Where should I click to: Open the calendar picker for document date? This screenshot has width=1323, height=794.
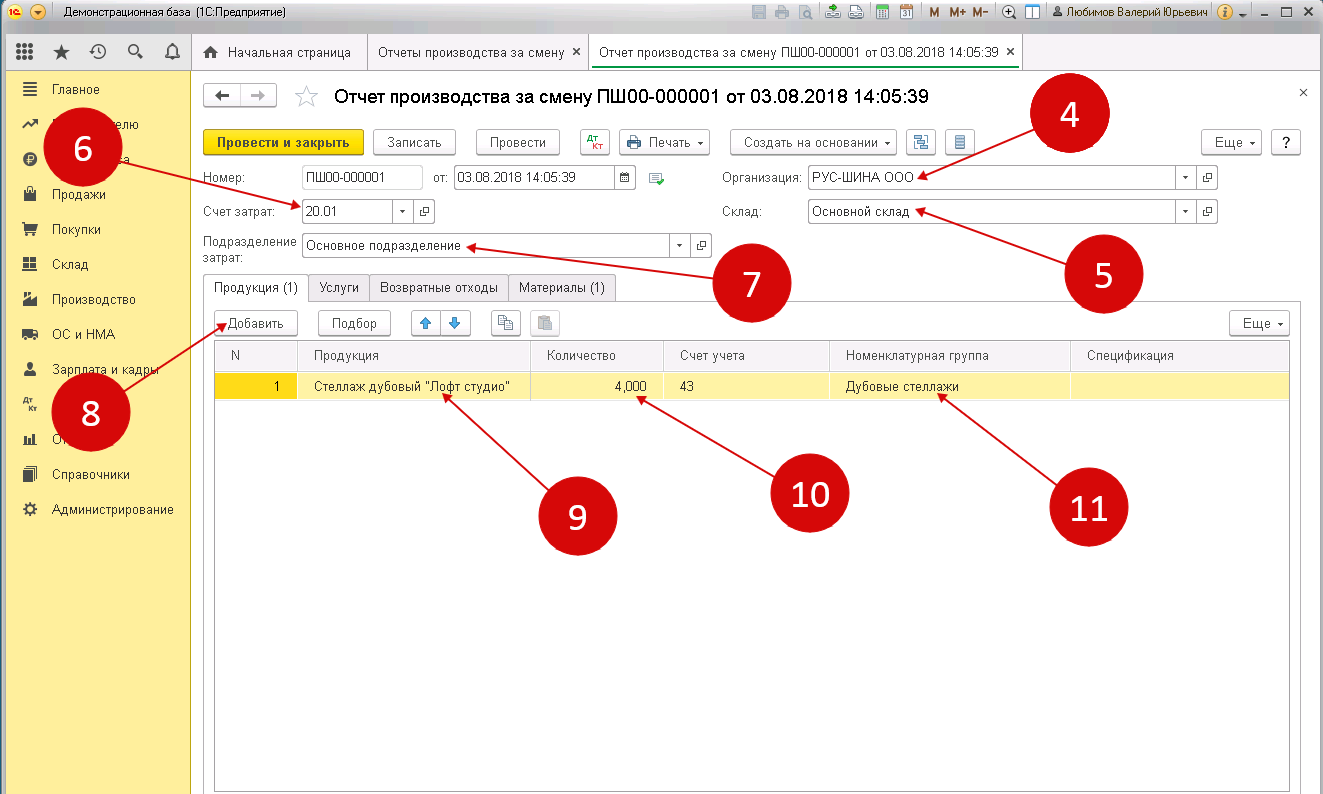click(x=626, y=178)
